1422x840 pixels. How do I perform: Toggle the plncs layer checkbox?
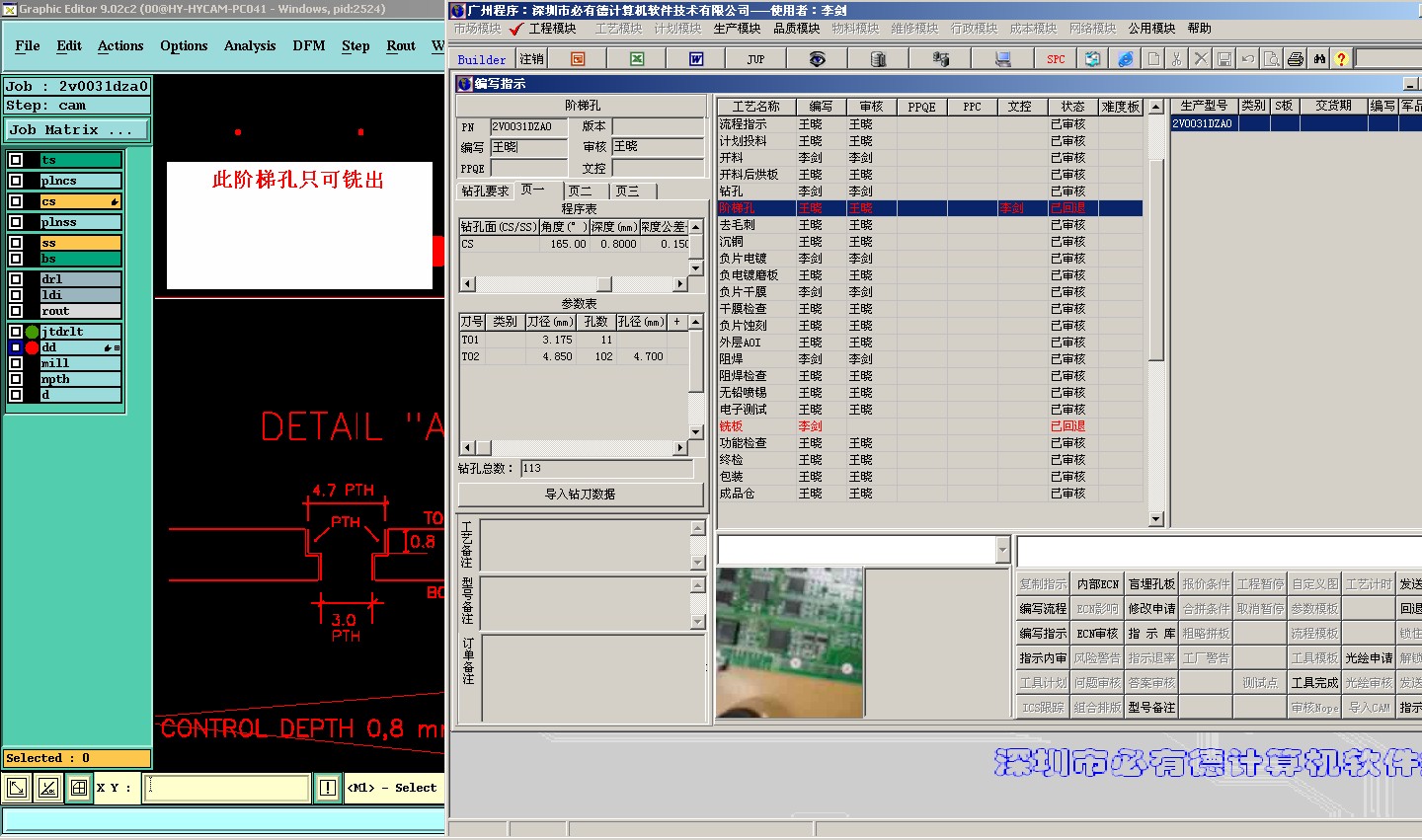coord(16,181)
